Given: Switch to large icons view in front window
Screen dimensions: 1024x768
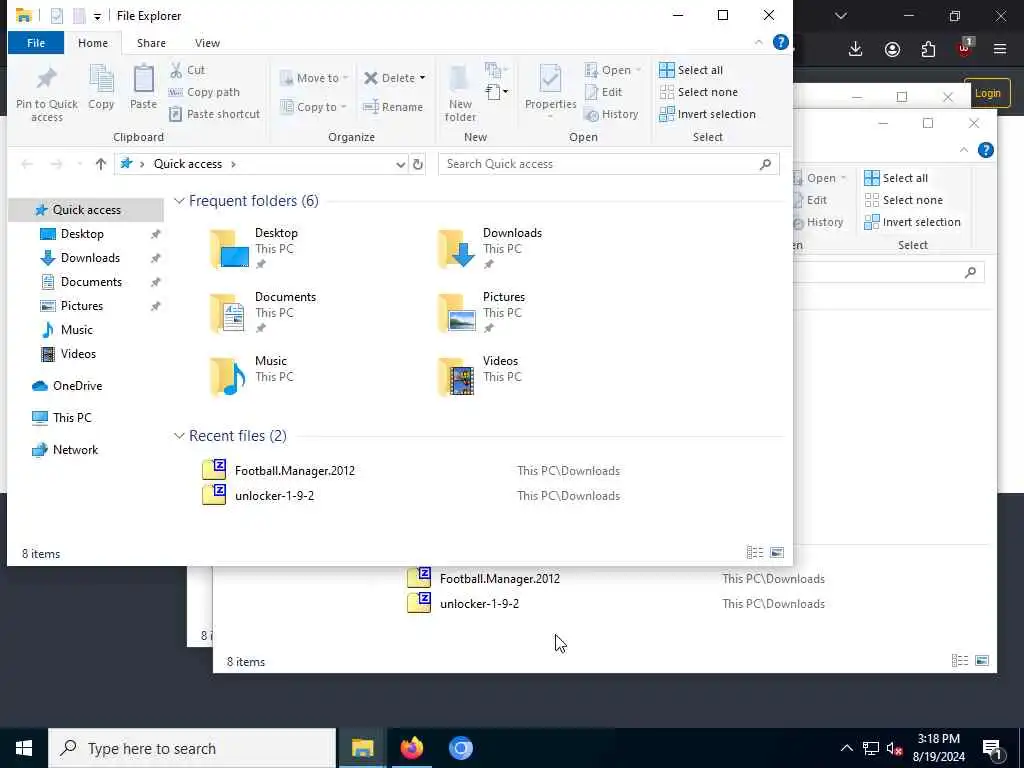Looking at the screenshot, I should click(776, 553).
